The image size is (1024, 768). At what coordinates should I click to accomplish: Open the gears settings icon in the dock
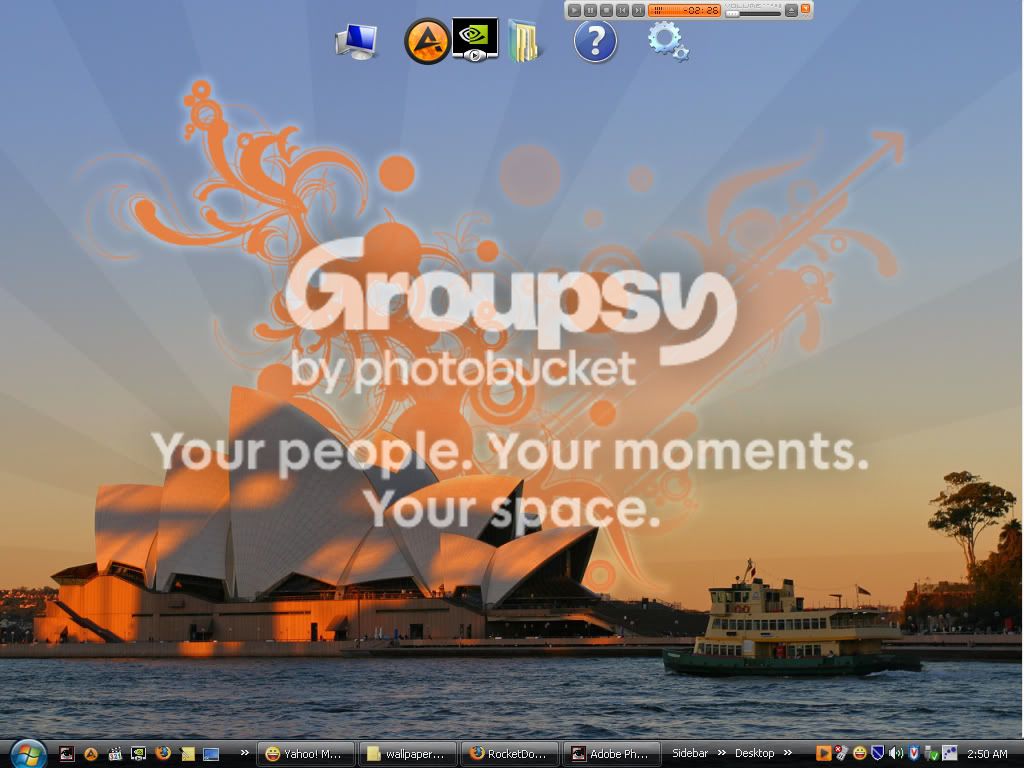(667, 41)
